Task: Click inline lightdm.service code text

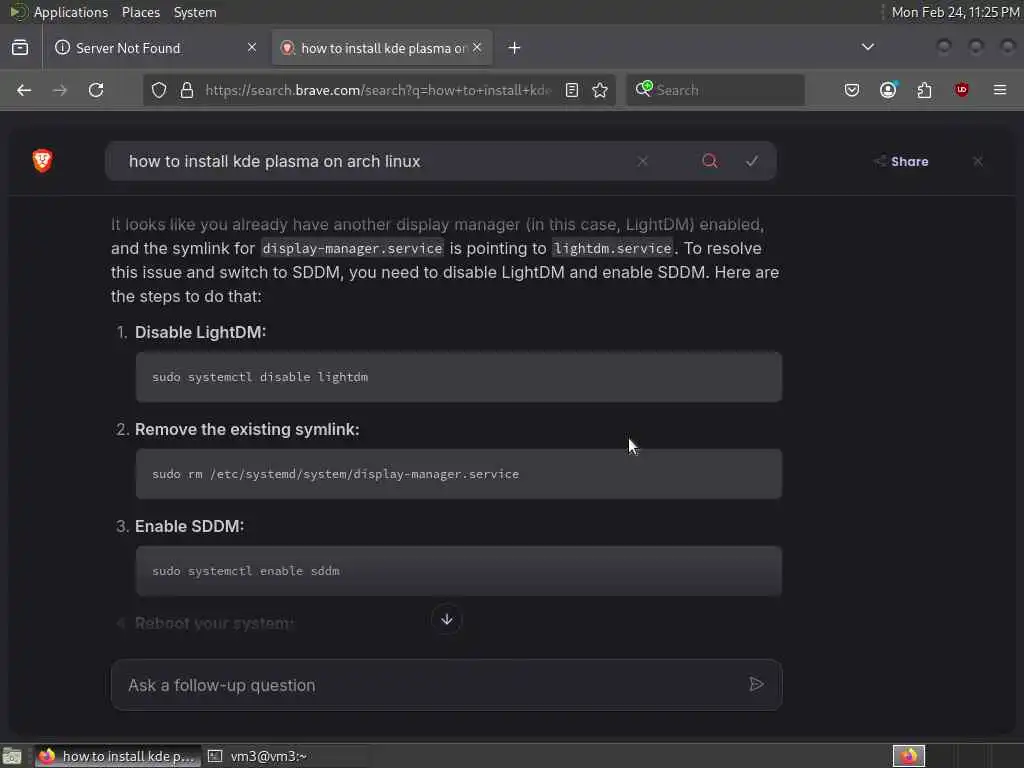Action: coord(613,248)
